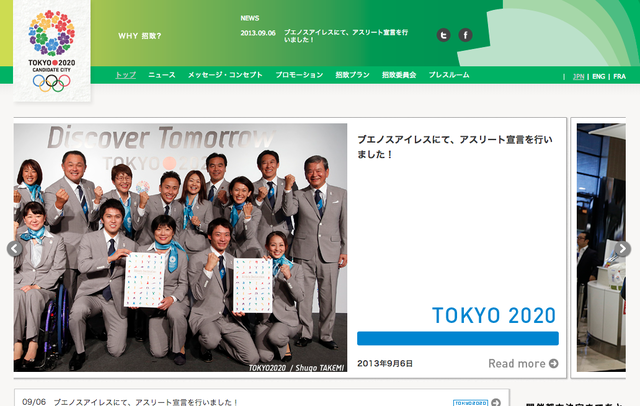The width and height of the screenshot is (640, 406).
Task: Click the blue bar under TOKYO 2020
Action: coord(458,338)
